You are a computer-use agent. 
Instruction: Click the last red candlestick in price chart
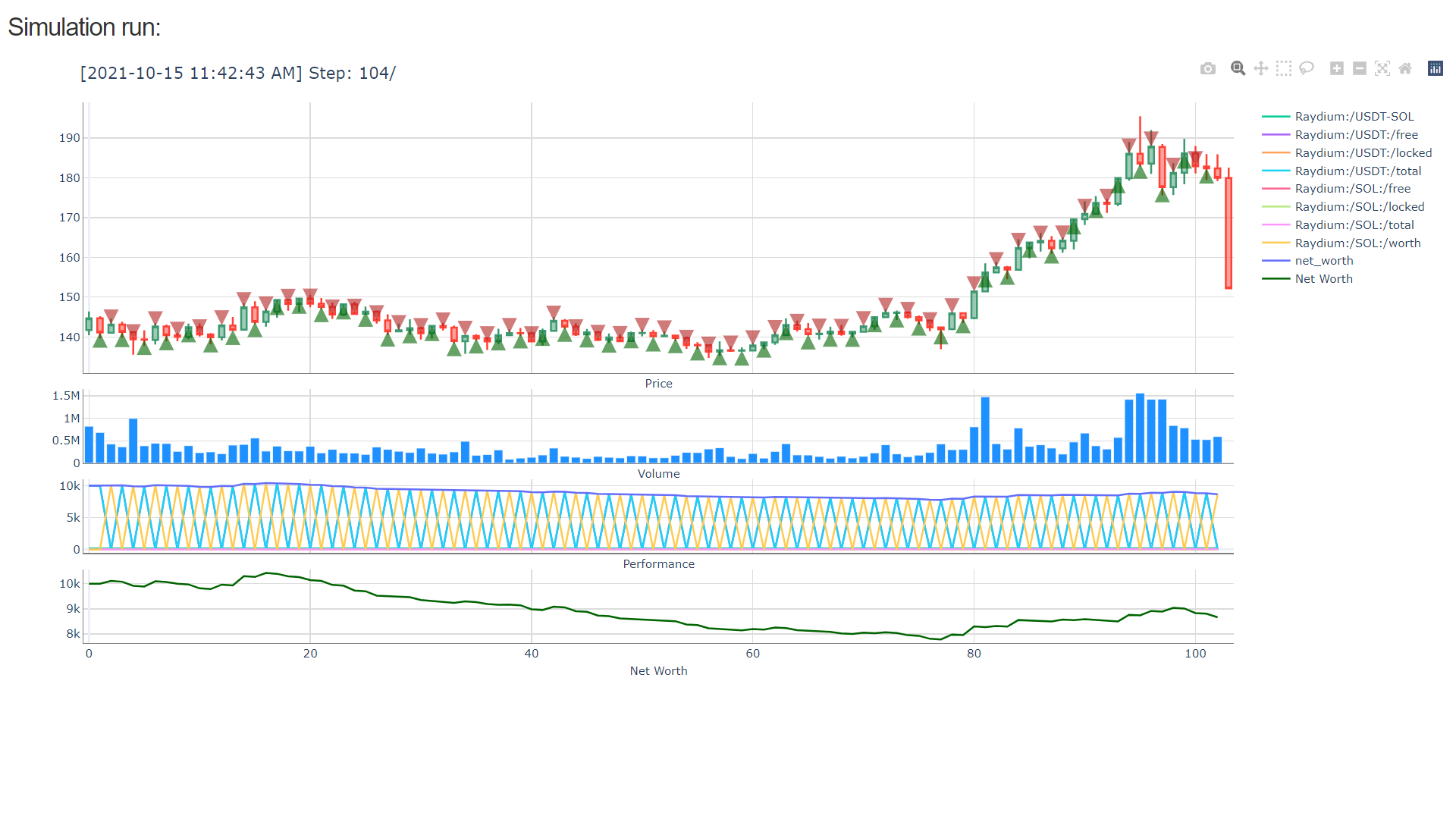tap(1228, 233)
